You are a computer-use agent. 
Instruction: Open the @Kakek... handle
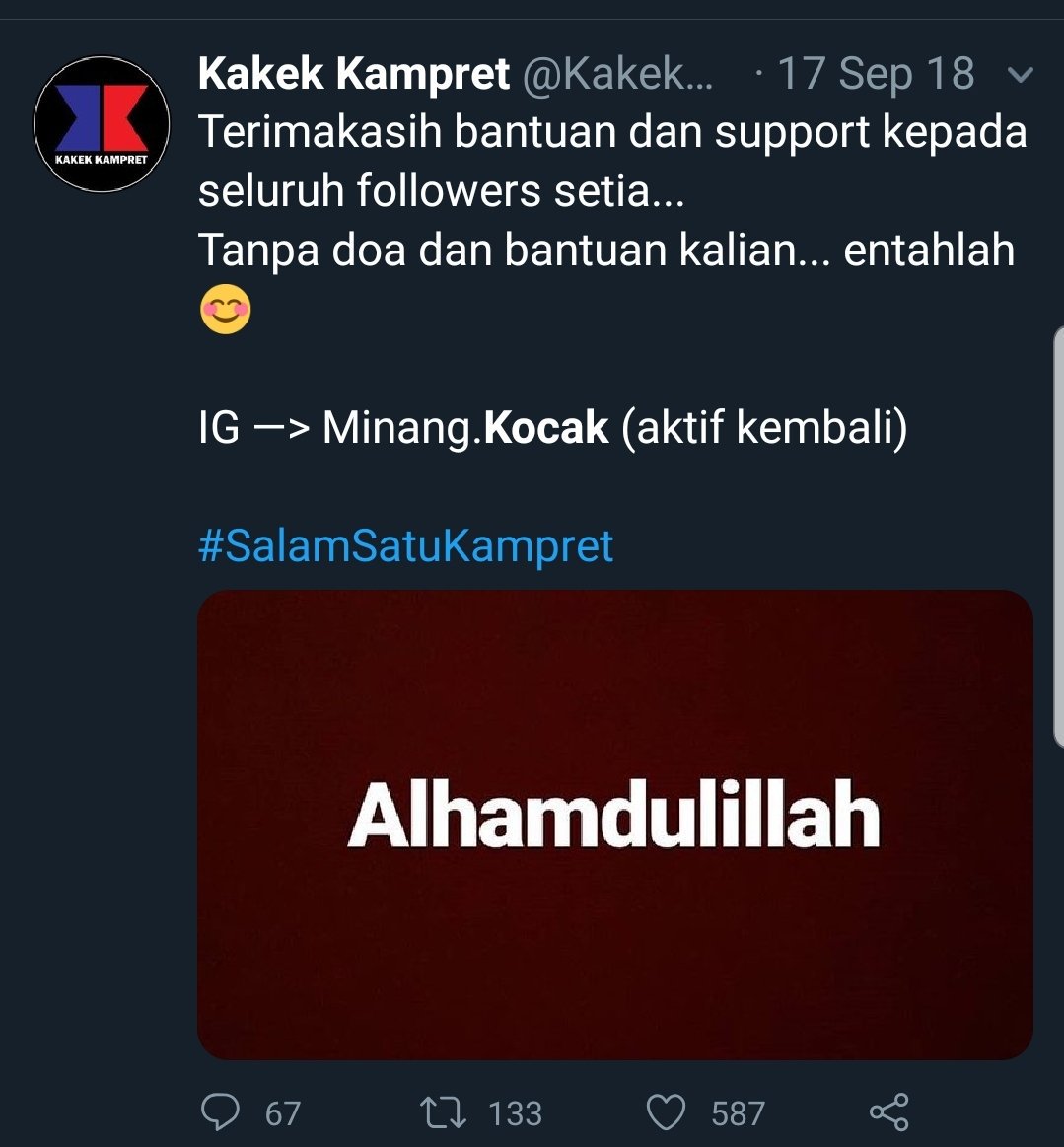pyautogui.click(x=618, y=73)
